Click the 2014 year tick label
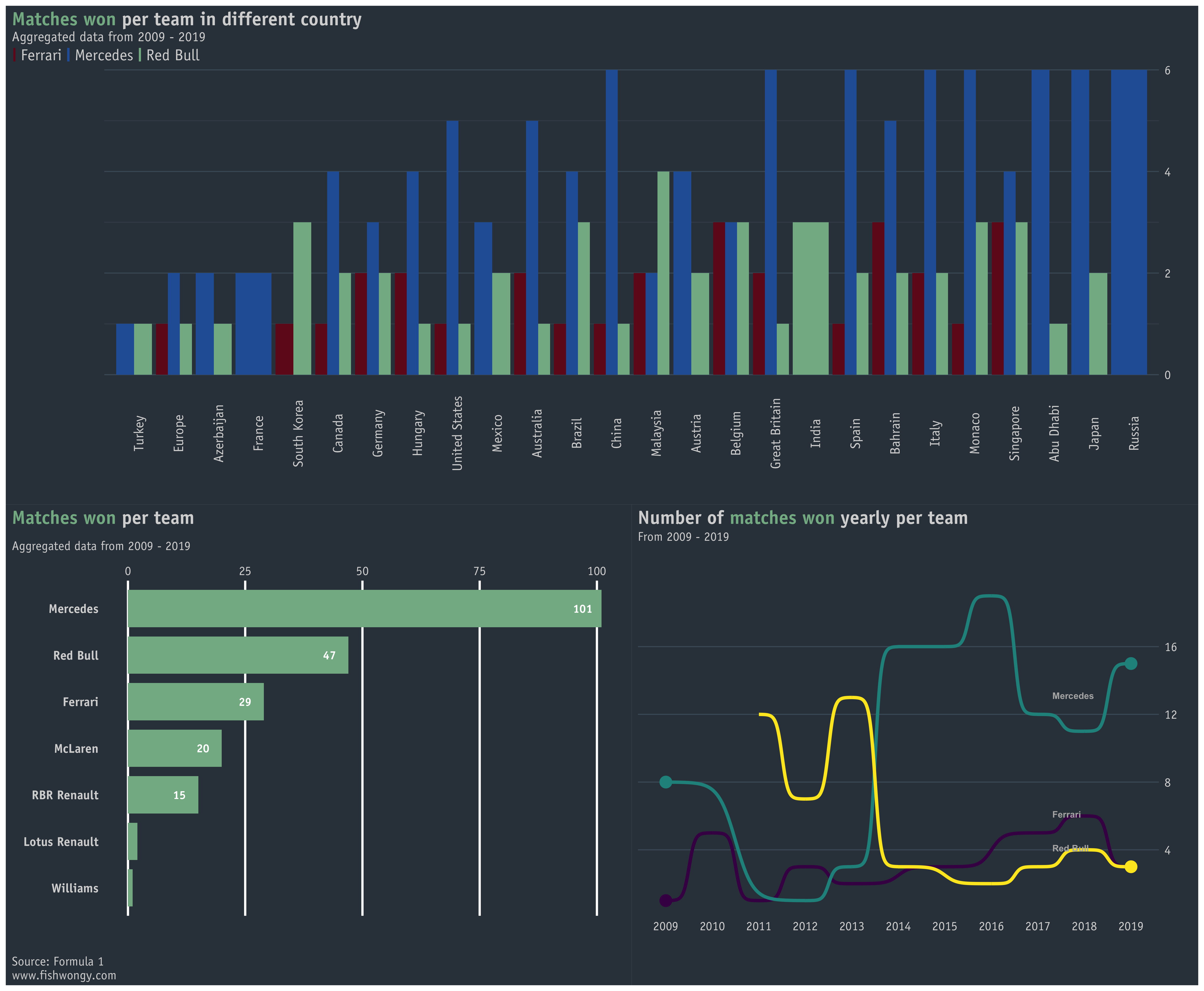The image size is (1204, 991). [x=898, y=926]
